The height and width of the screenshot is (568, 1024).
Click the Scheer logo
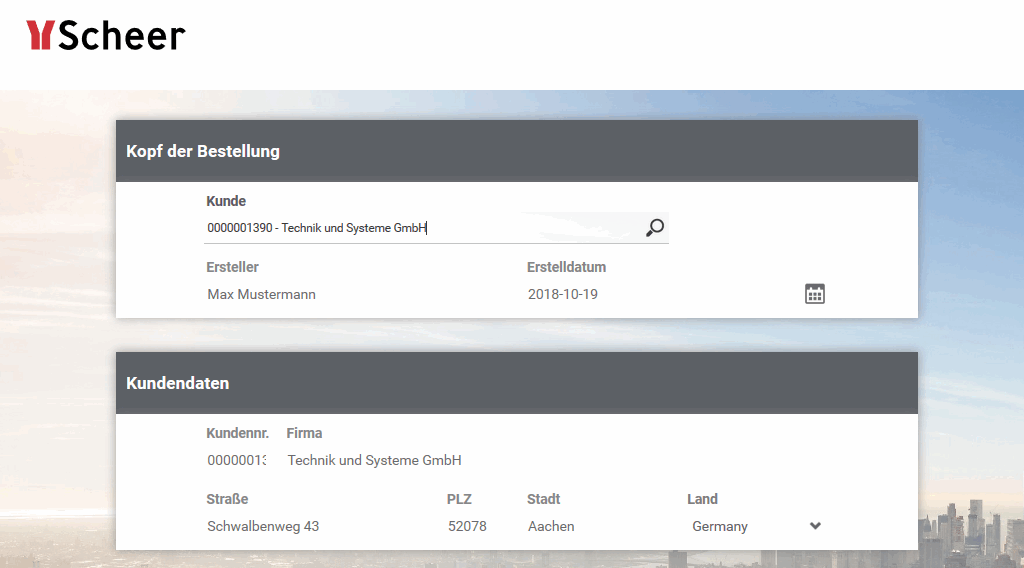click(106, 36)
